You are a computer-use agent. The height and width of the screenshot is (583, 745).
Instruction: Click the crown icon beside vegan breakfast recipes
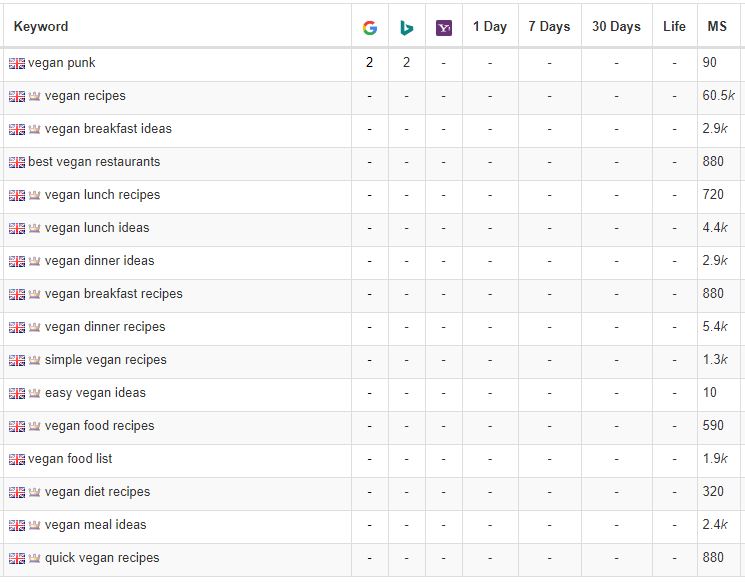pos(34,294)
